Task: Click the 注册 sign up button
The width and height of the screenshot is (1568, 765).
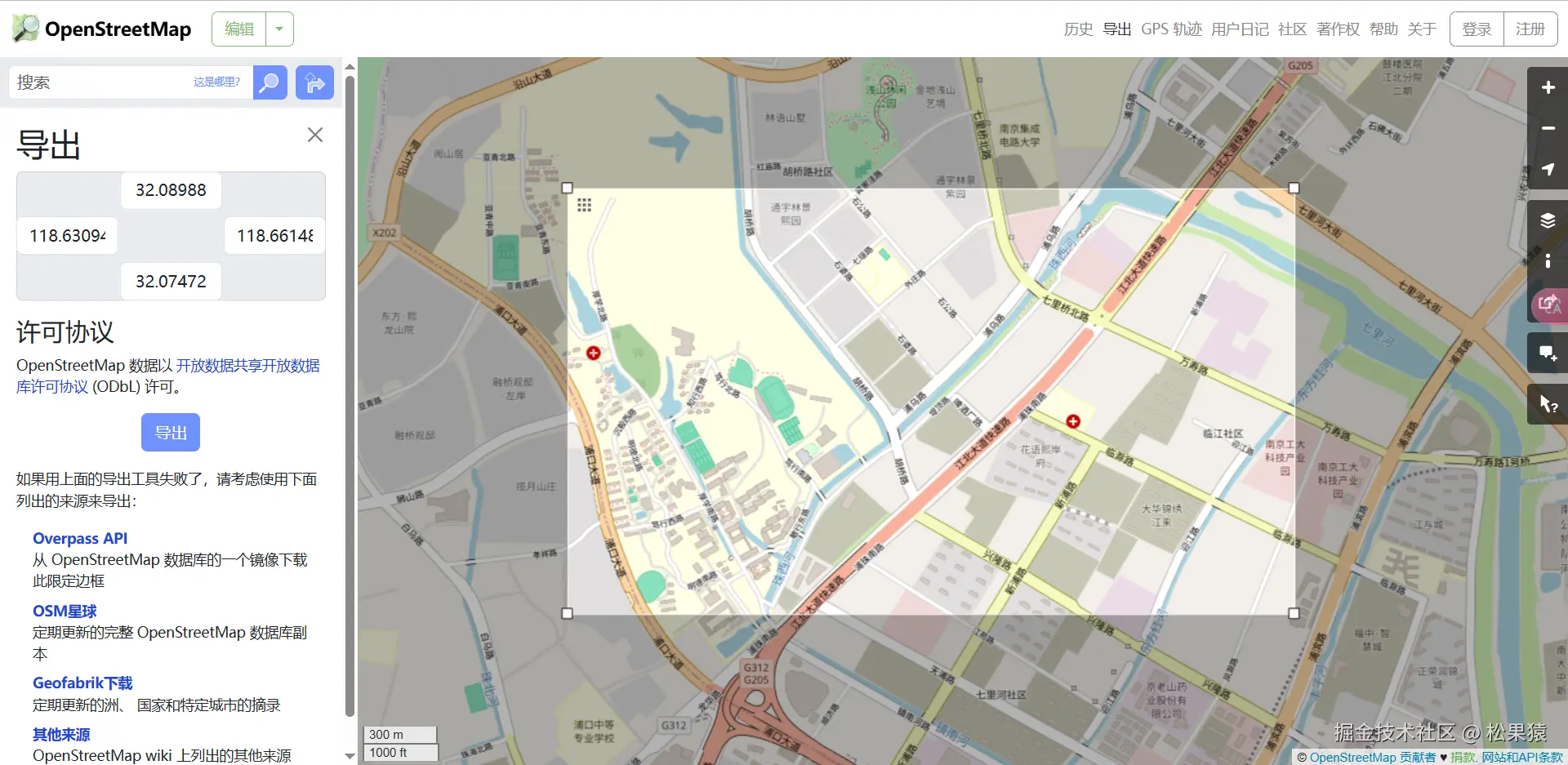Action: pyautogui.click(x=1530, y=29)
